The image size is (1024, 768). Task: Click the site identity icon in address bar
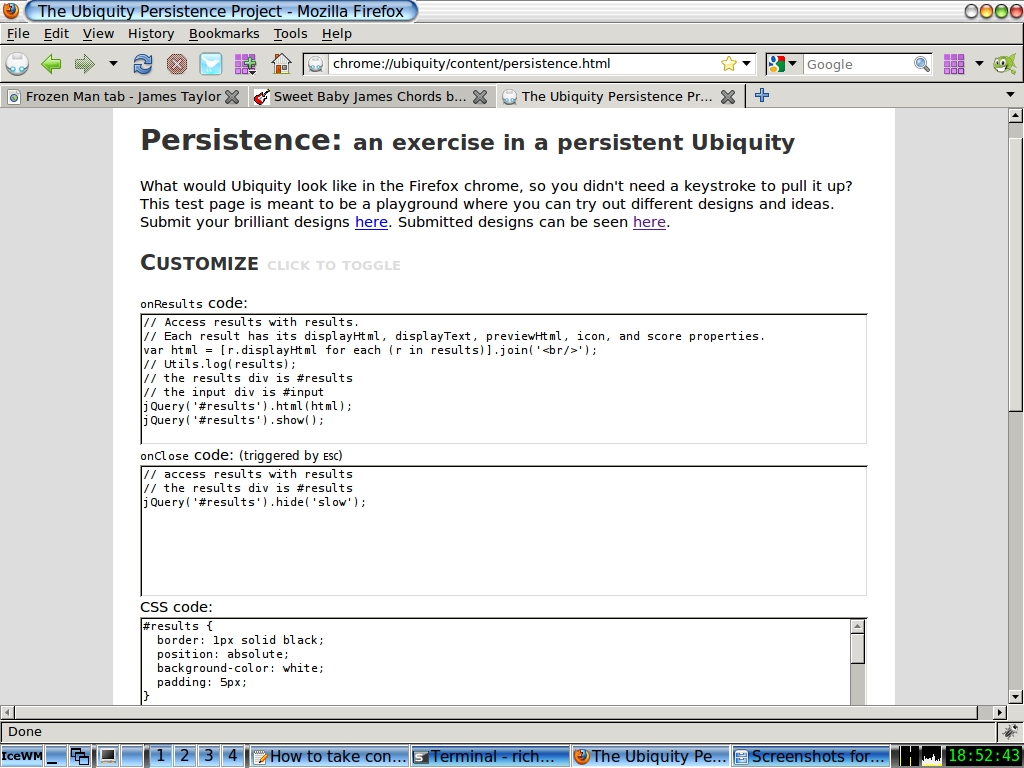coord(315,64)
